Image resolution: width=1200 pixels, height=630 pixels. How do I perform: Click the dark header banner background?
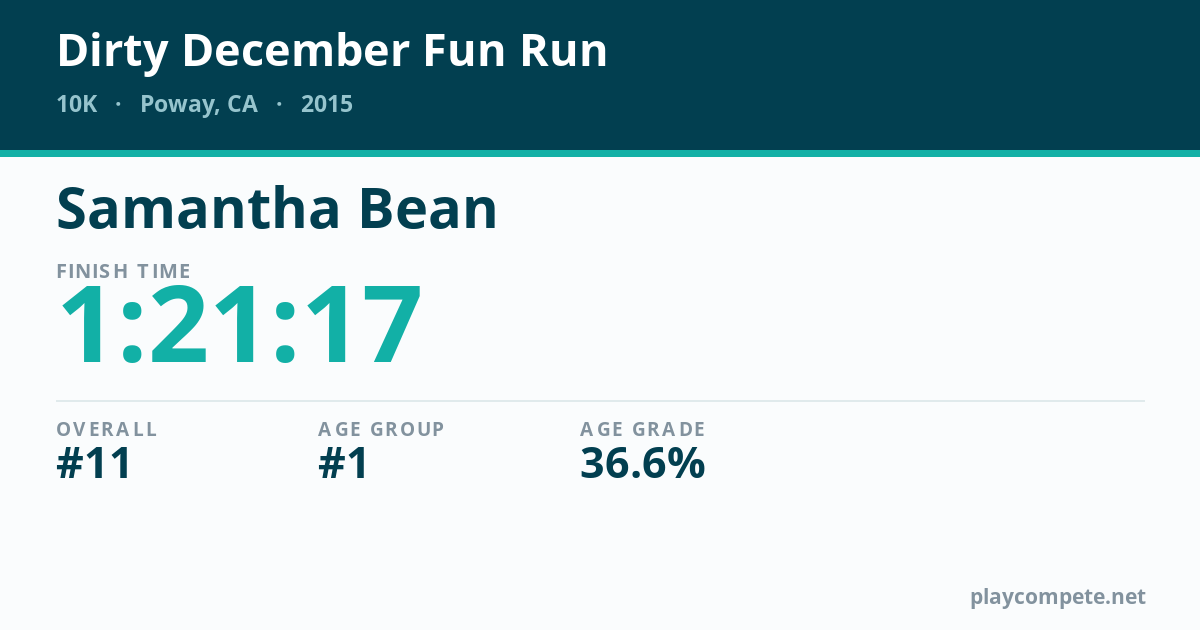[x=900, y=75]
